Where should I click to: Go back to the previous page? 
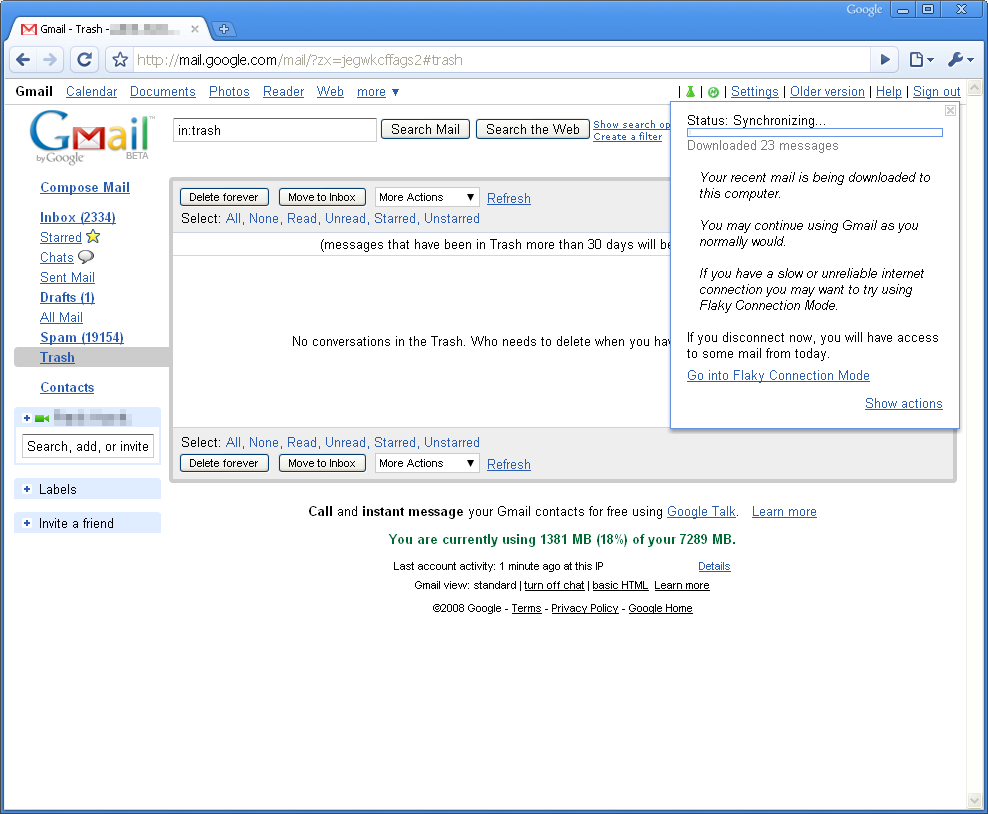[23, 60]
